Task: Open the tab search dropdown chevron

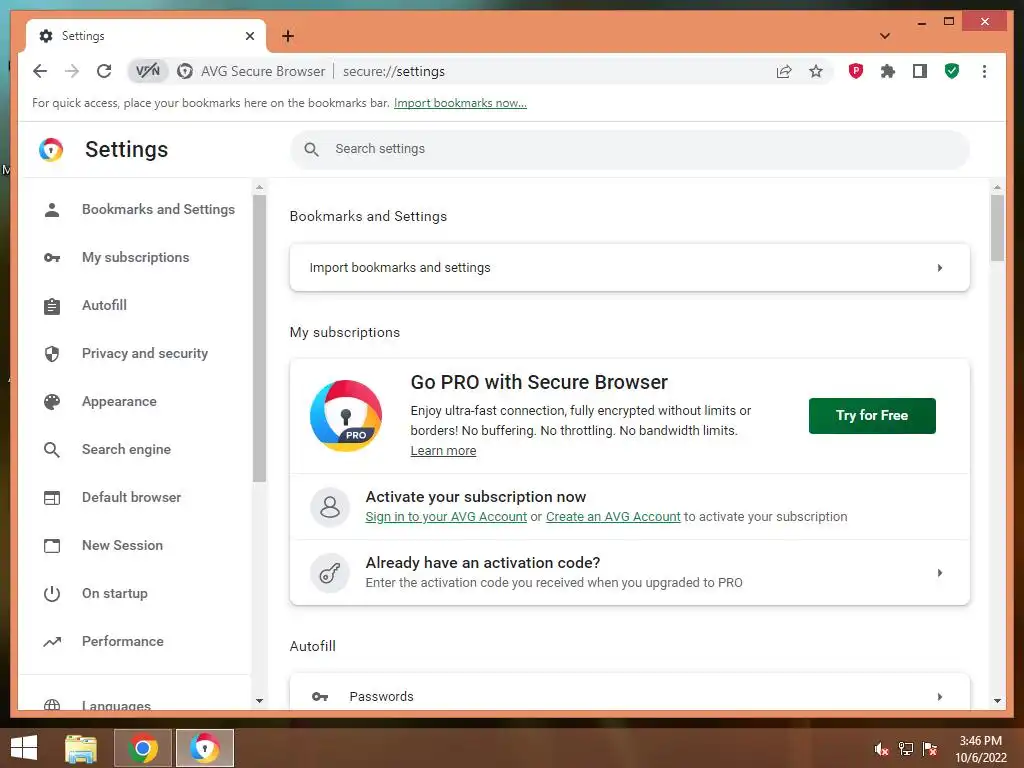Action: tap(885, 36)
